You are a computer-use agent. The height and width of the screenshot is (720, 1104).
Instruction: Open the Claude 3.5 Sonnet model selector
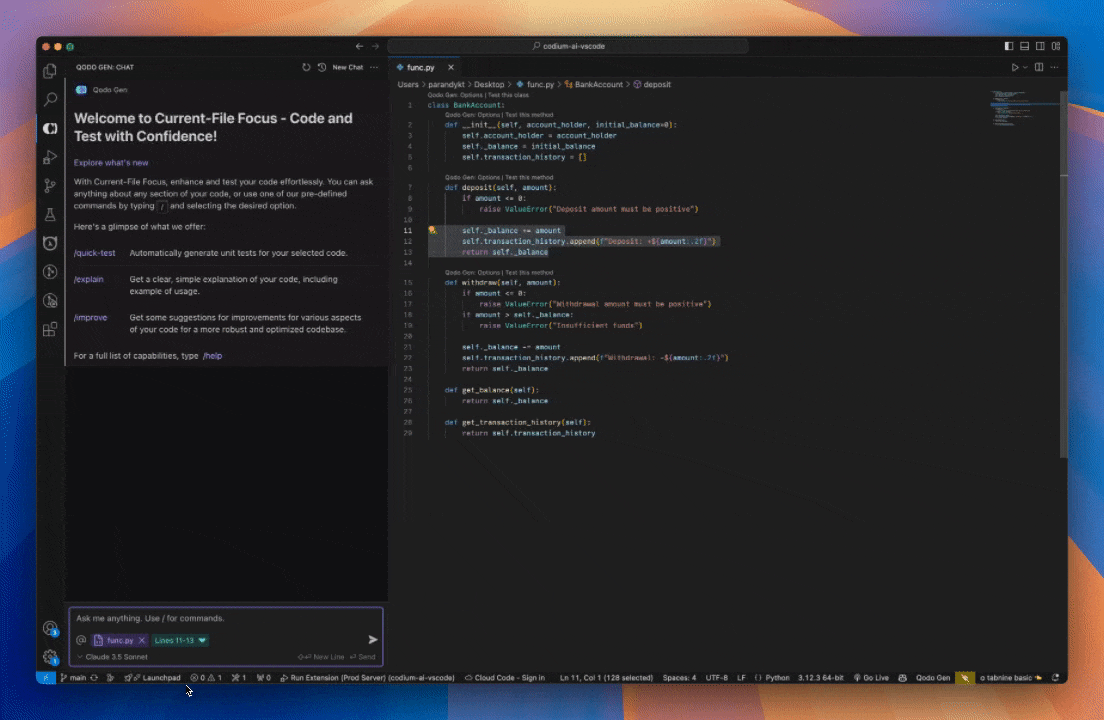point(112,657)
